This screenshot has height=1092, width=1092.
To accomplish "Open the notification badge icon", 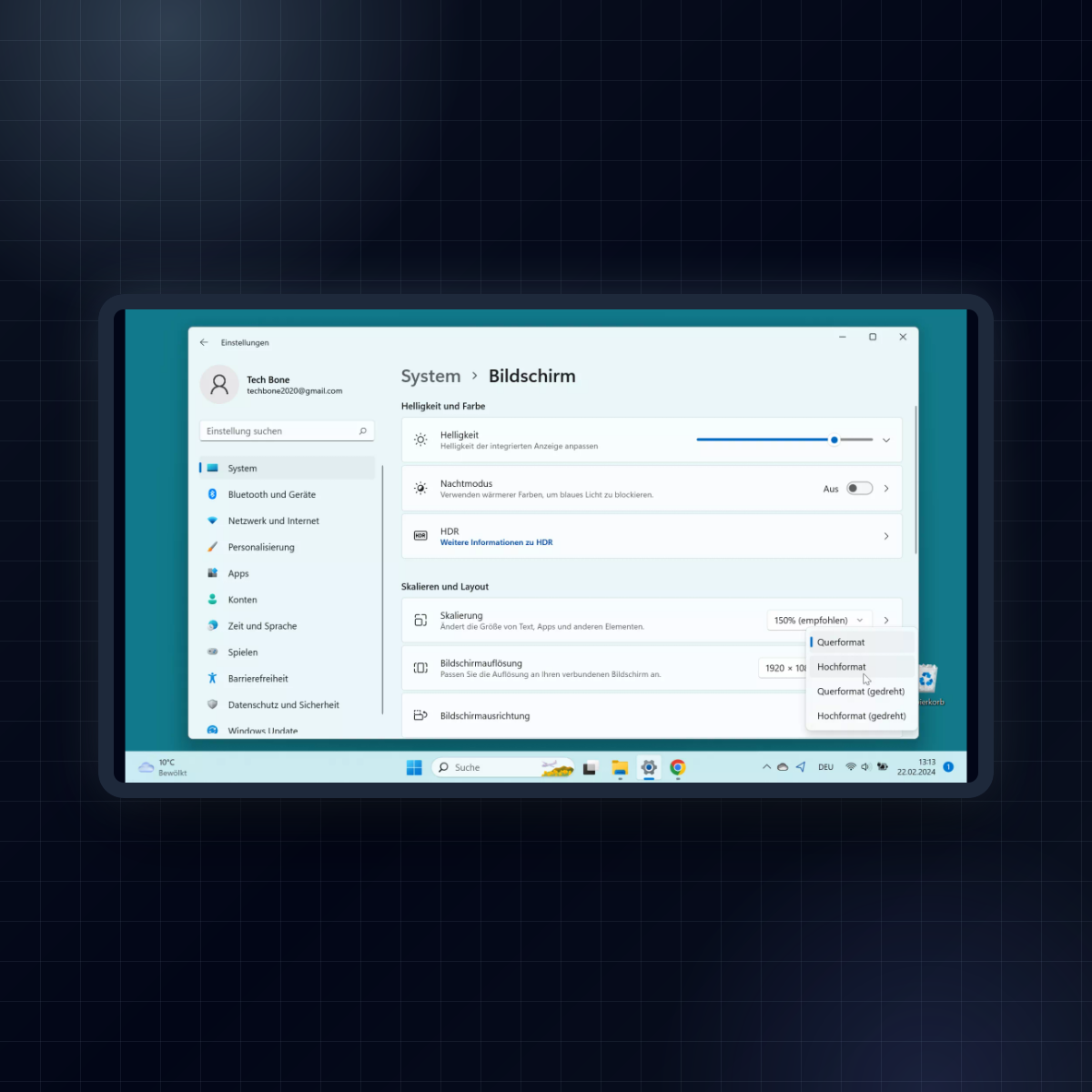I will [948, 767].
